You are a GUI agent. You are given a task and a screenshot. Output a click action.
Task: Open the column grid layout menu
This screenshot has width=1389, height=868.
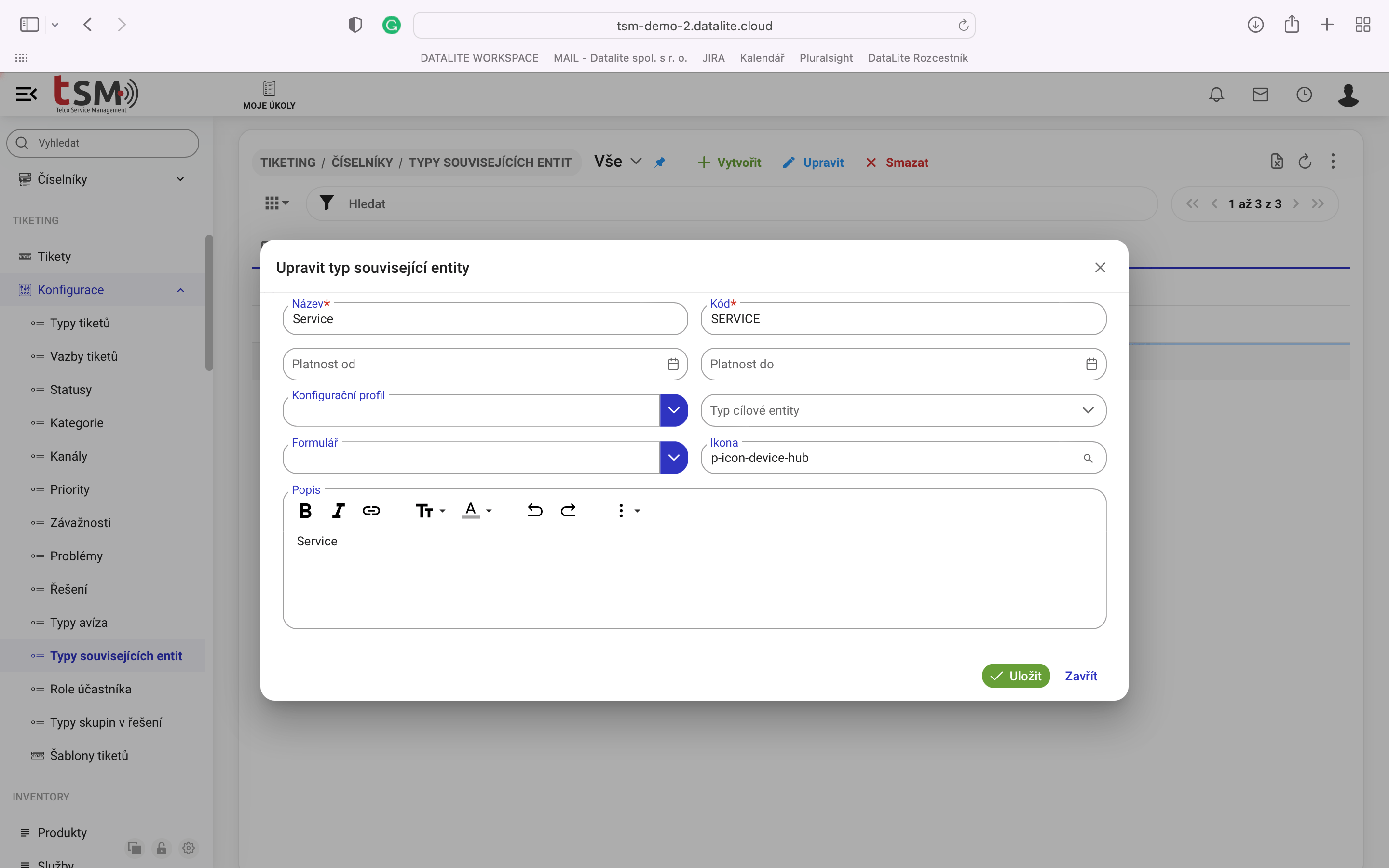tap(277, 203)
